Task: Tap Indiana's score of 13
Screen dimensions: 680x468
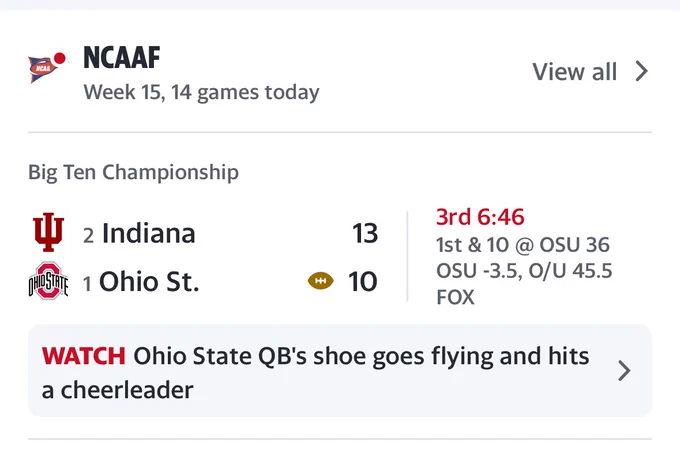Action: click(365, 233)
